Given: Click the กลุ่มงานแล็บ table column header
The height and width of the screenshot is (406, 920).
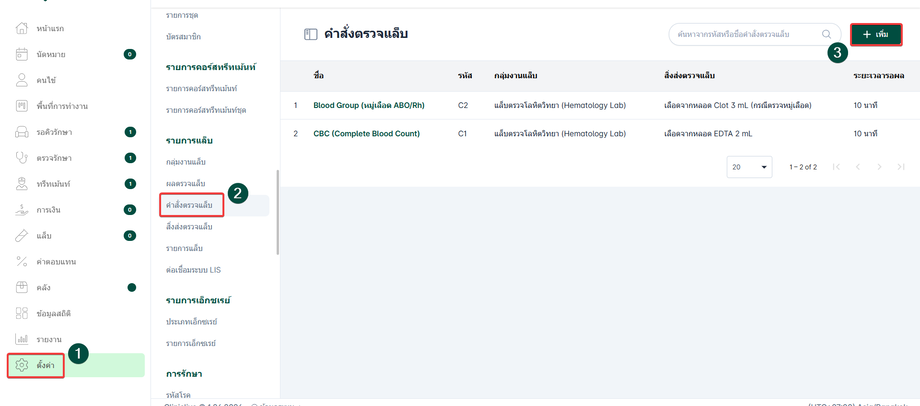Looking at the screenshot, I should point(516,76).
